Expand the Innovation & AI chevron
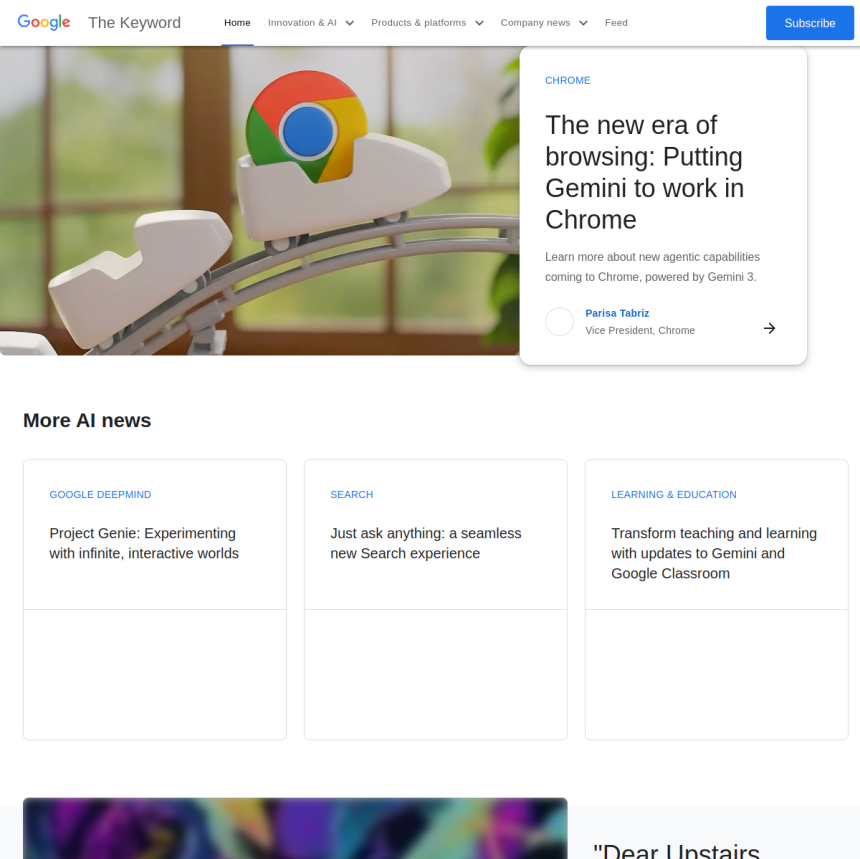The width and height of the screenshot is (860, 859). [x=349, y=23]
